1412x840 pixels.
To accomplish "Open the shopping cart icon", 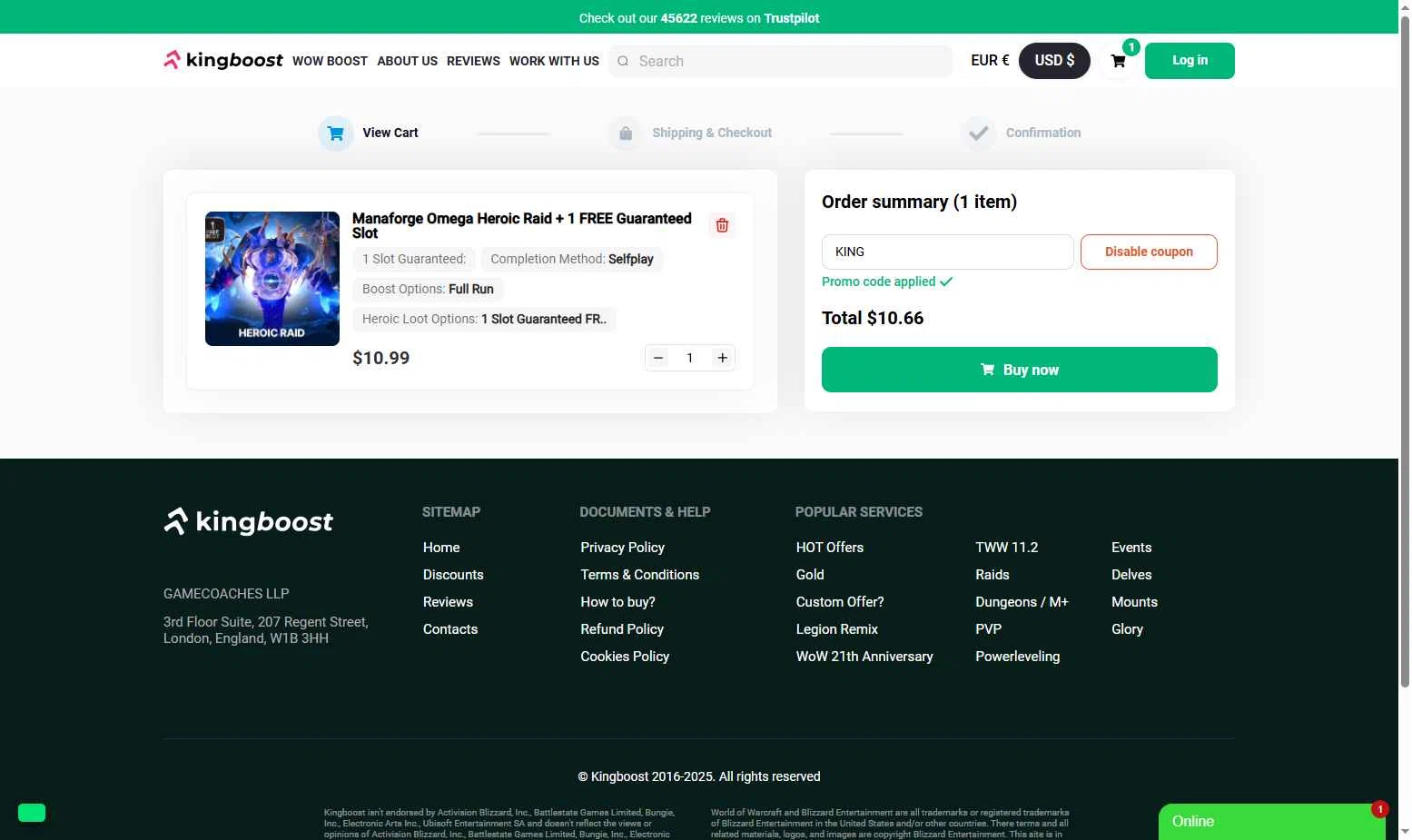I will [1119, 61].
